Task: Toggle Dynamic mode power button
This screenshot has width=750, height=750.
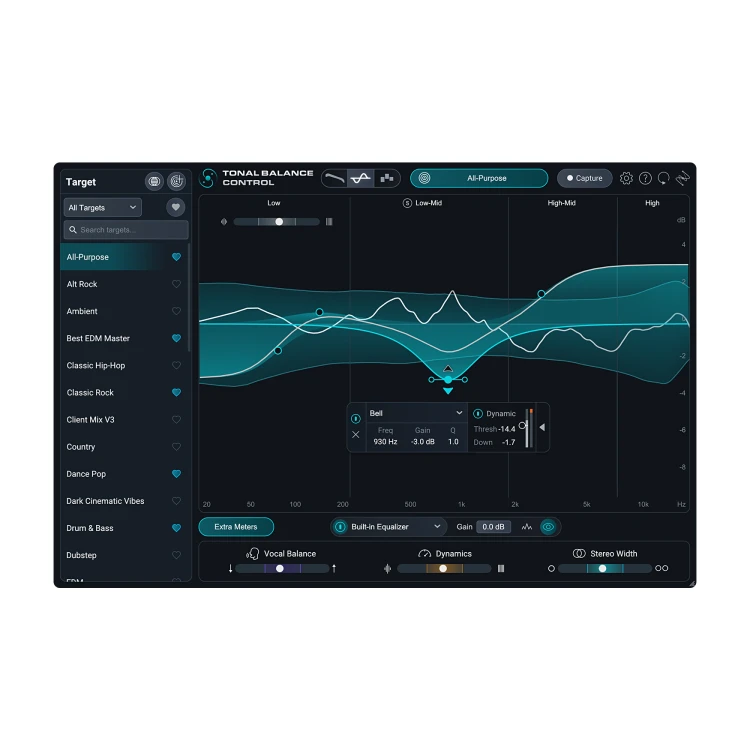Action: pos(478,413)
